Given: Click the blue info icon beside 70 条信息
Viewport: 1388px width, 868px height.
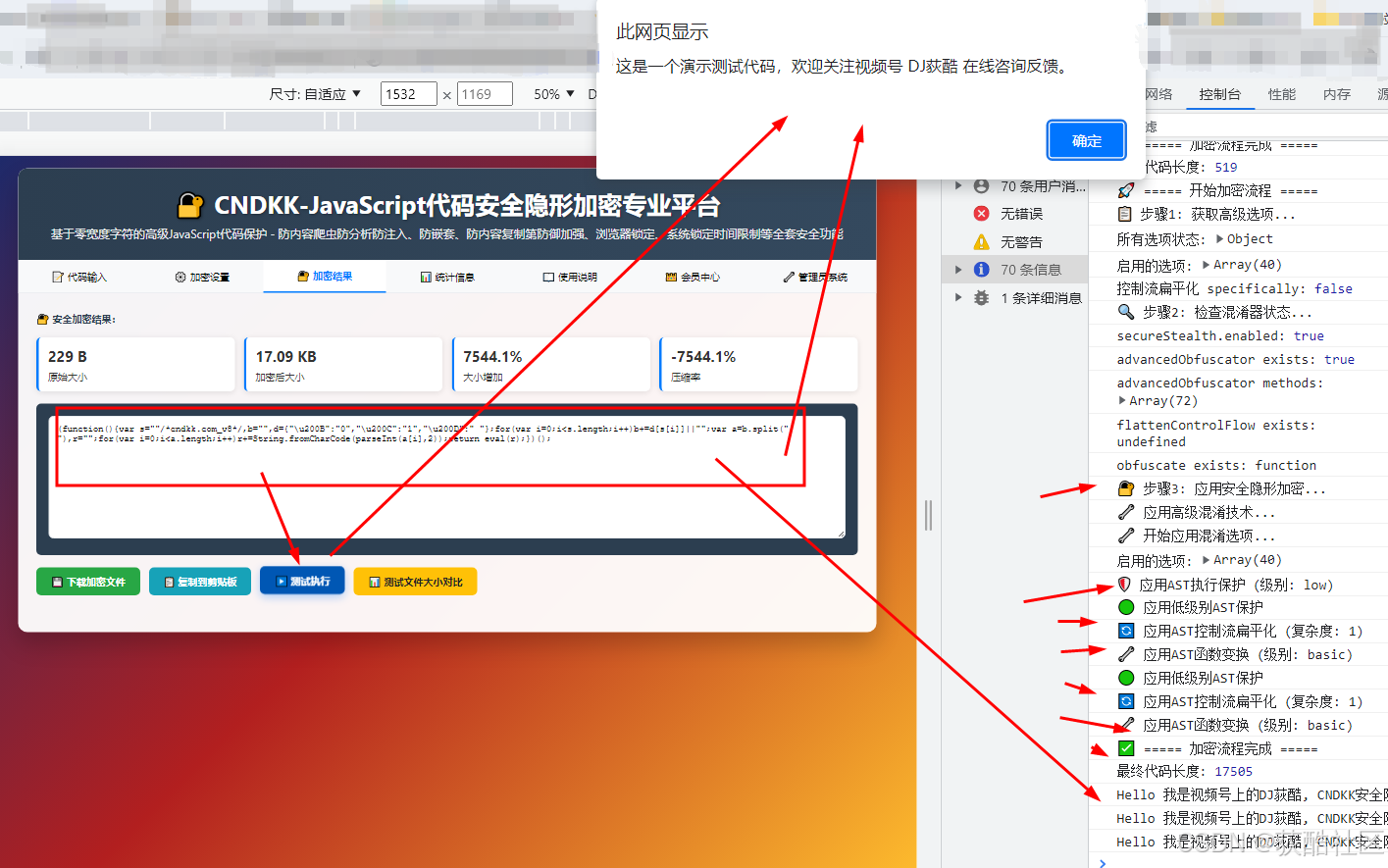Looking at the screenshot, I should pos(981,269).
